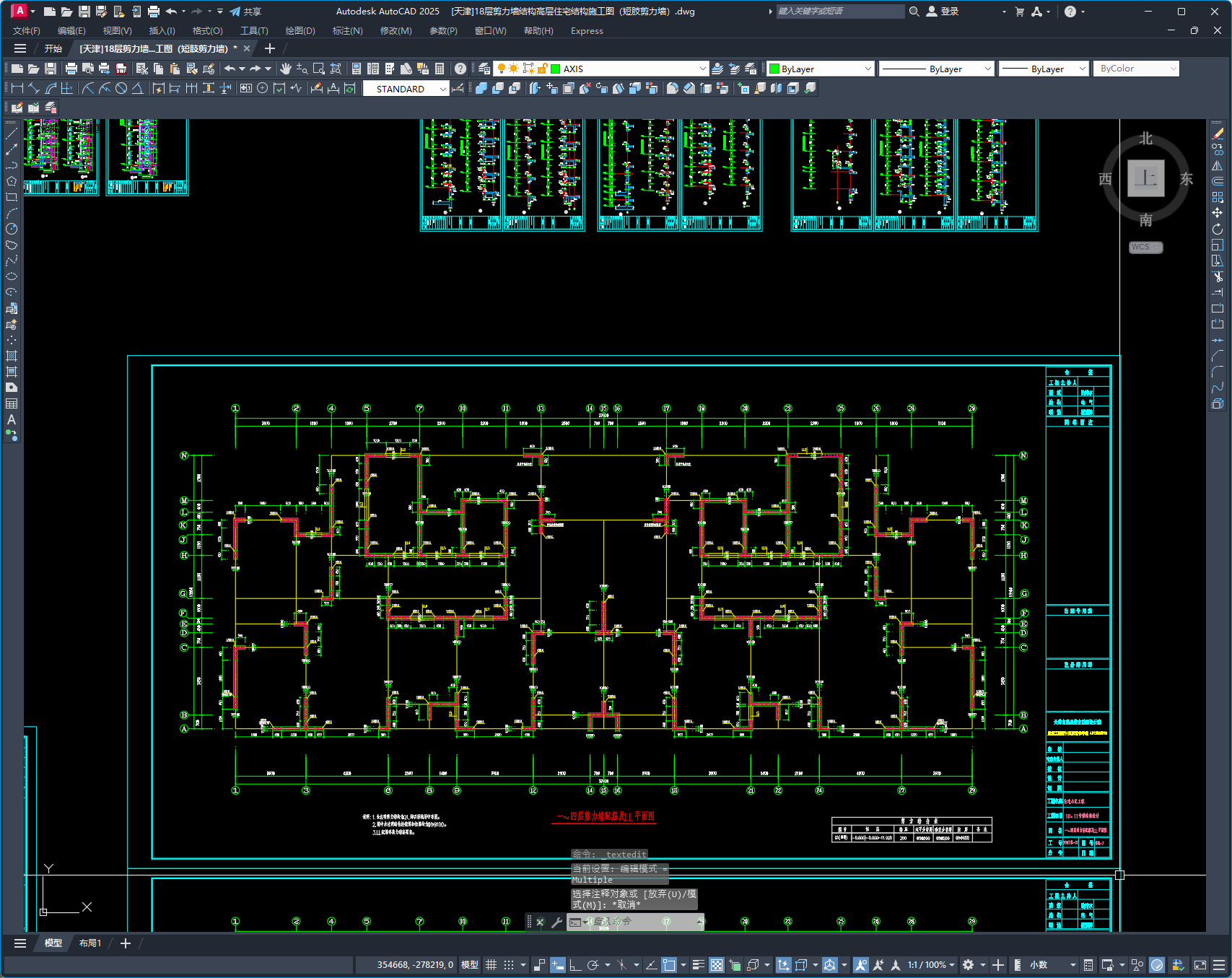Screen dimensions: 1232x978
Task: Open the 1:1 / 100% annotation scale dropdown
Action: click(931, 965)
